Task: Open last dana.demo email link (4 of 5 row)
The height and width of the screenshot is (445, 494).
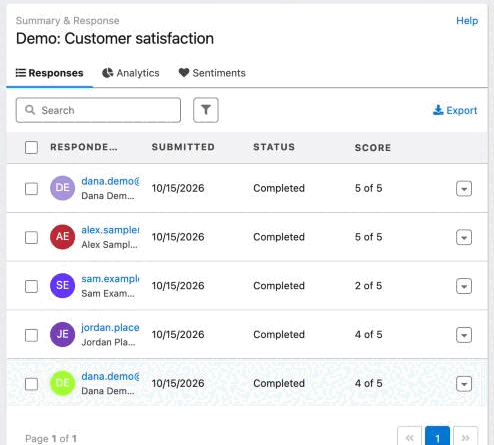Action: pyautogui.click(x=110, y=376)
